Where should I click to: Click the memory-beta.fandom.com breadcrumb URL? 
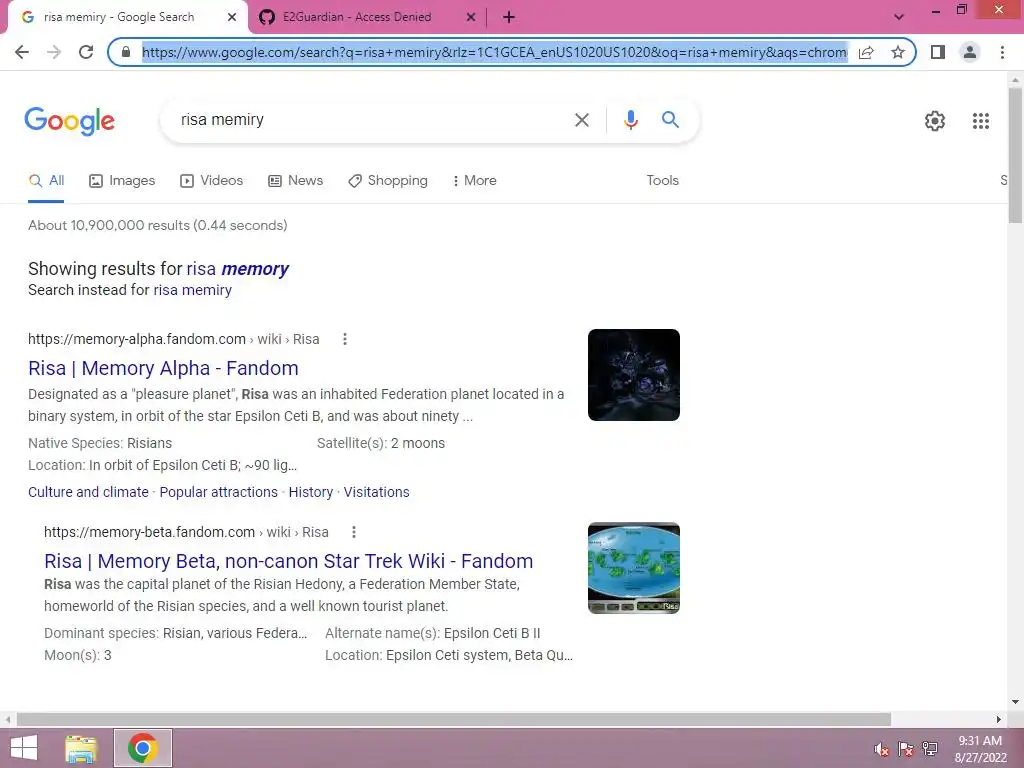pos(186,532)
